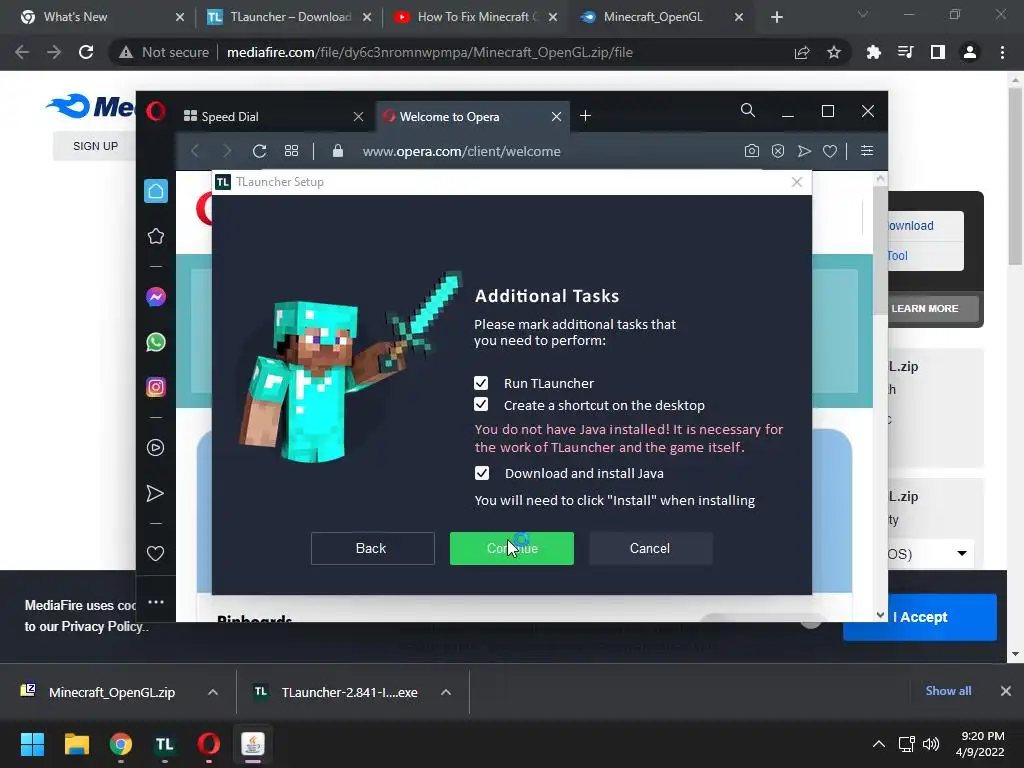Click the Opera search tabs magnifier icon
Viewport: 1024px width, 768px height.
[748, 111]
